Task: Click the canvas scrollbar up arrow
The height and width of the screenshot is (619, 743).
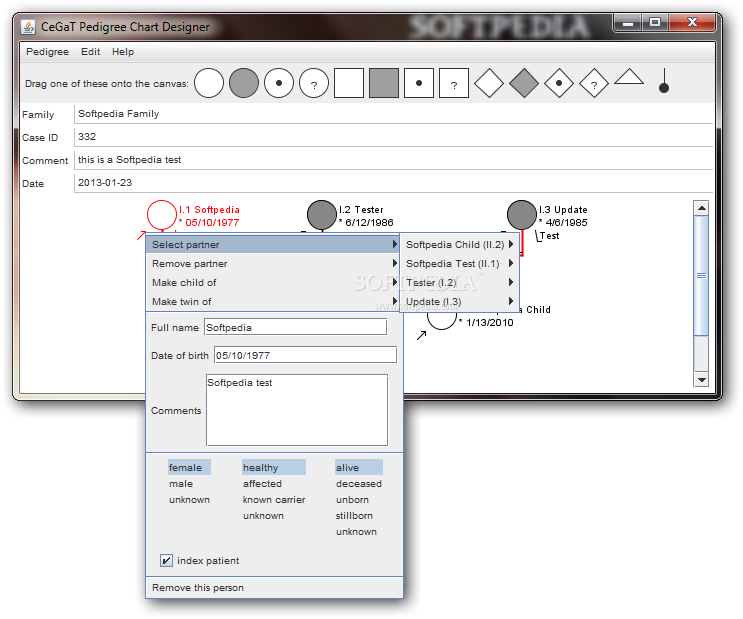Action: pyautogui.click(x=701, y=209)
